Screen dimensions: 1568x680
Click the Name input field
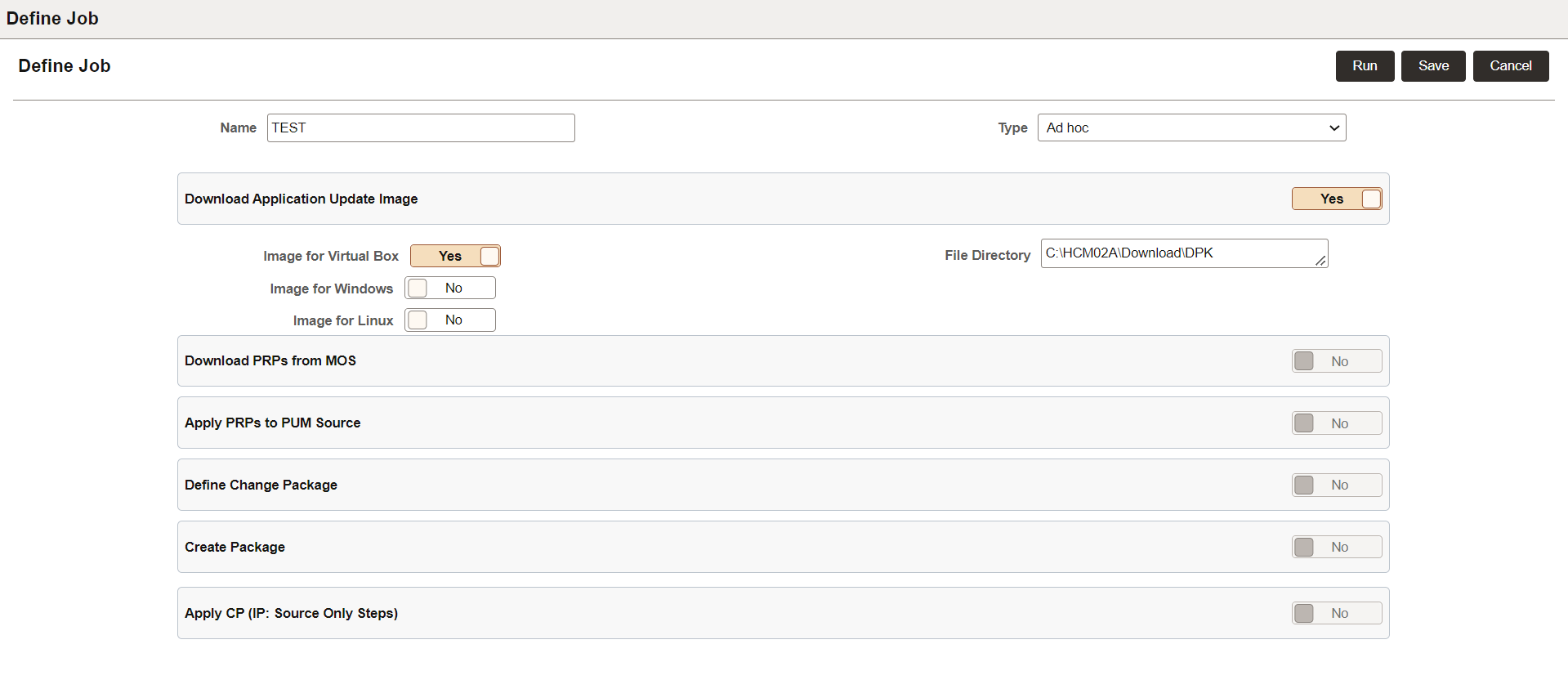coord(420,128)
